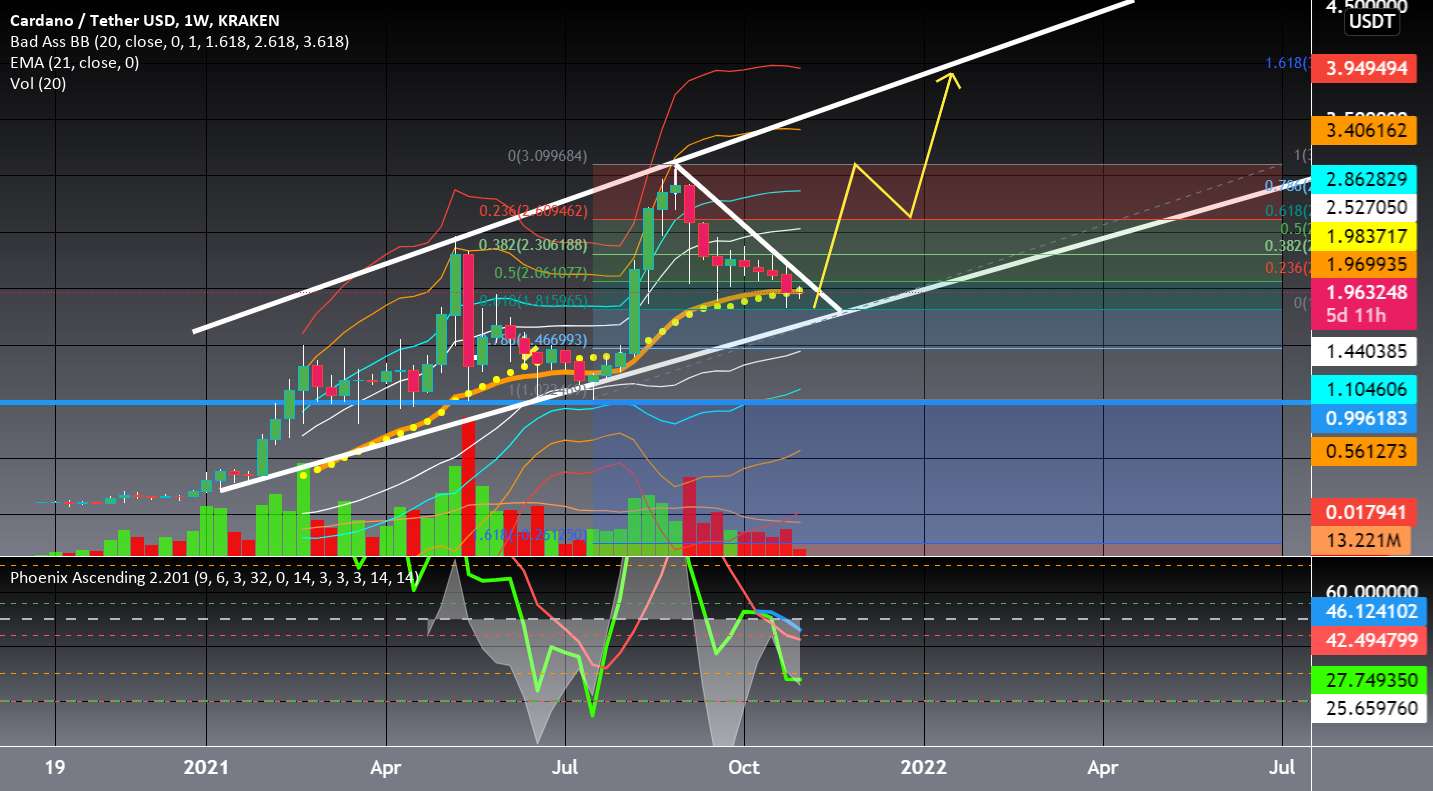The image size is (1433, 791).
Task: Click the blue .618(0.251250) extension label
Action: 532,536
